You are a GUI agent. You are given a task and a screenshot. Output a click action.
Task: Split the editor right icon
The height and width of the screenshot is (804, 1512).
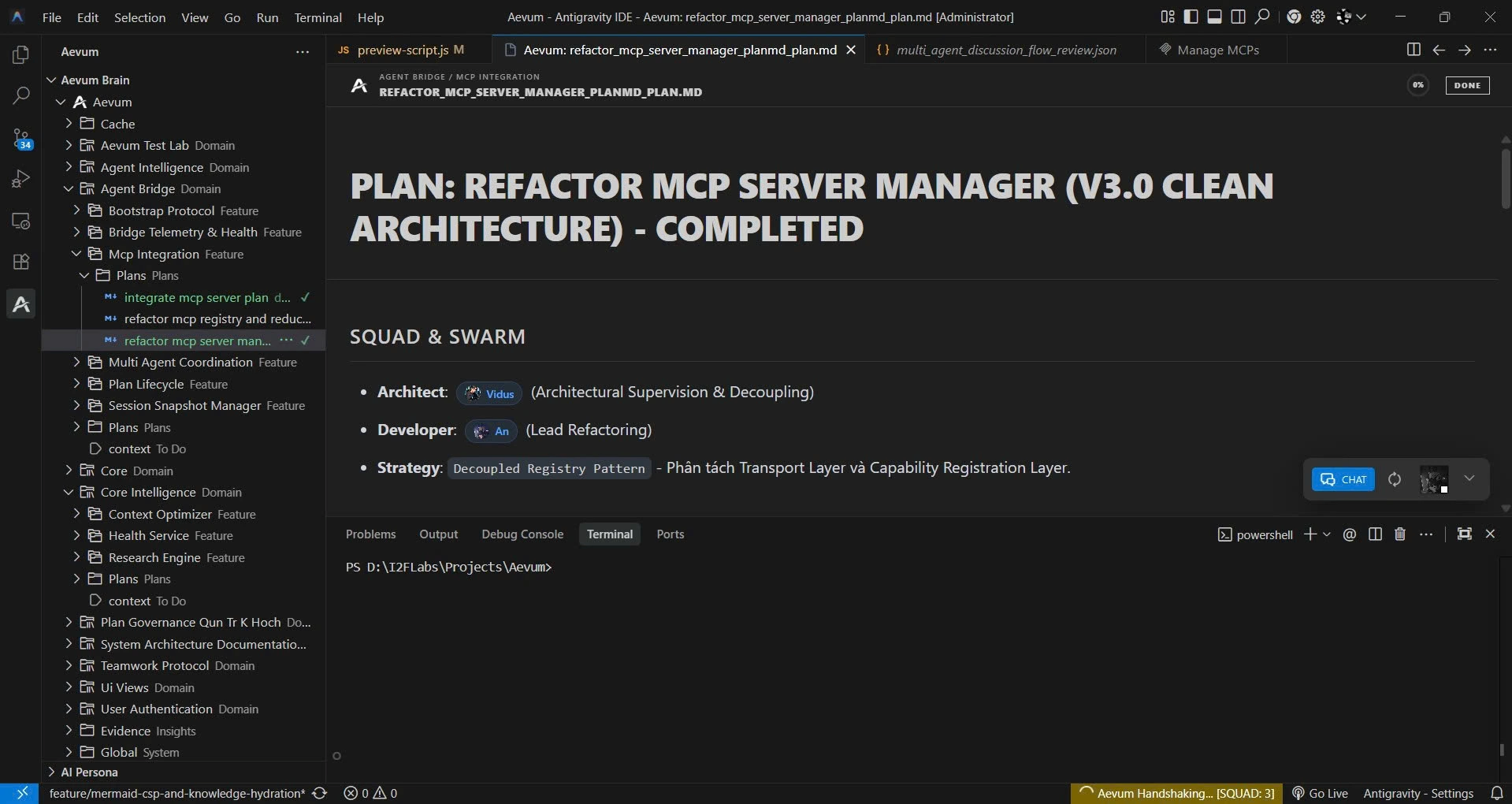point(1414,50)
